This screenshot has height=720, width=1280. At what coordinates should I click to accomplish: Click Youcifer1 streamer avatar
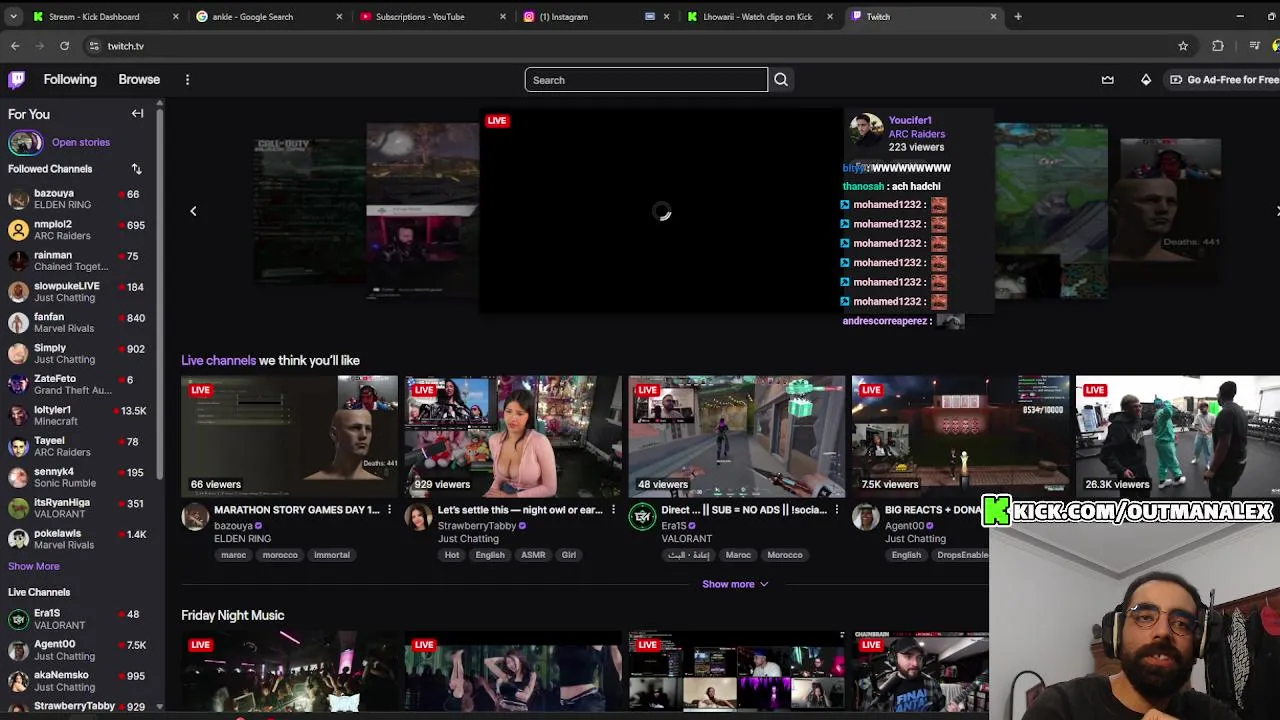click(x=866, y=132)
